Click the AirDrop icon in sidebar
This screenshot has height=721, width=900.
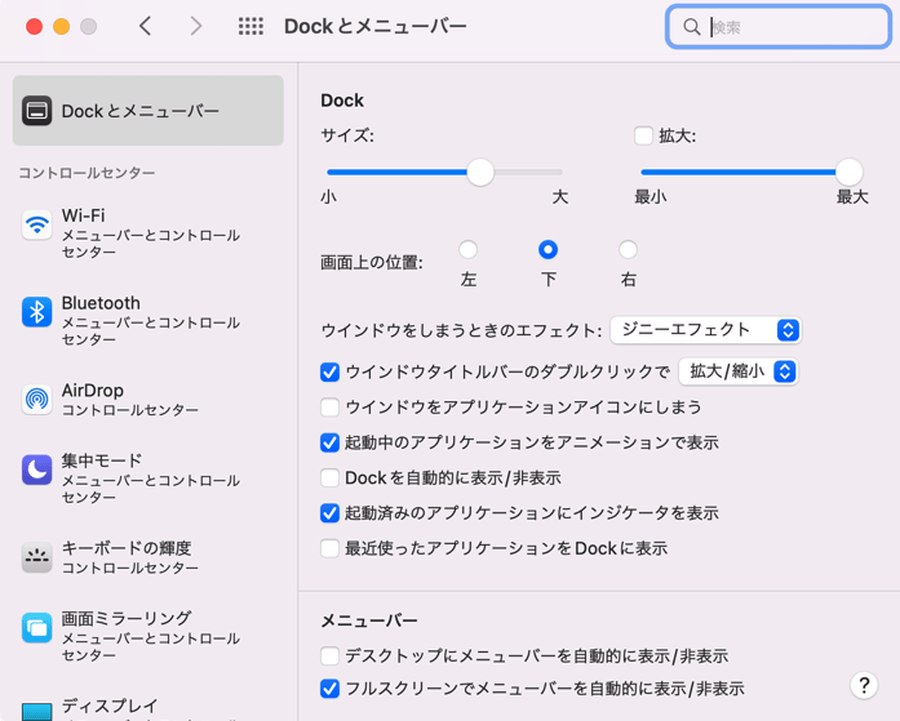(x=37, y=399)
